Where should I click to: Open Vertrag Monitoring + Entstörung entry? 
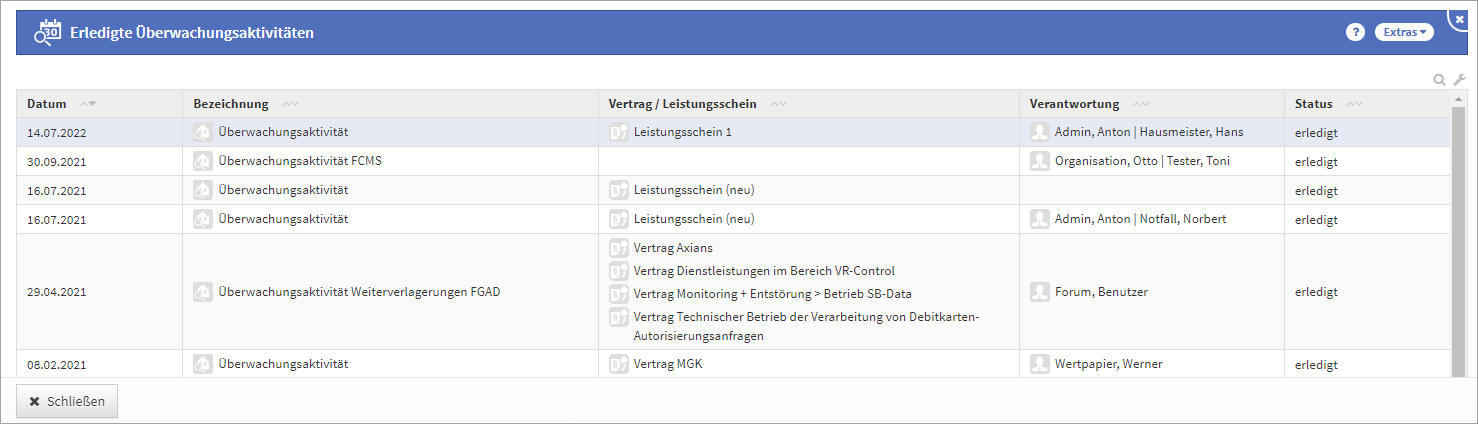point(772,294)
